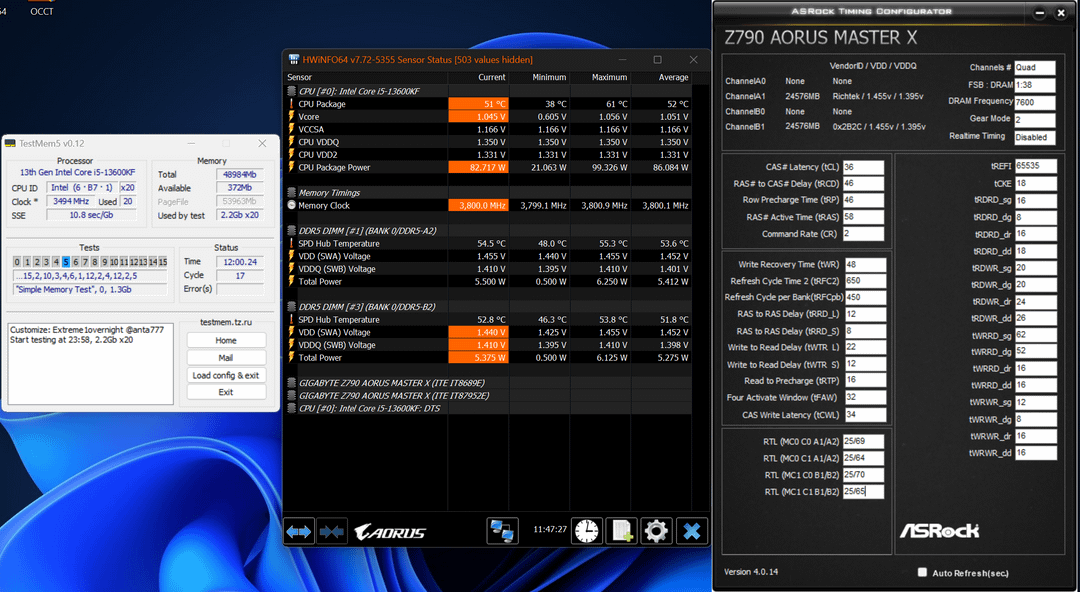Click the Gear Mode field
Screen dimensions: 1080x592
(x=1035, y=119)
